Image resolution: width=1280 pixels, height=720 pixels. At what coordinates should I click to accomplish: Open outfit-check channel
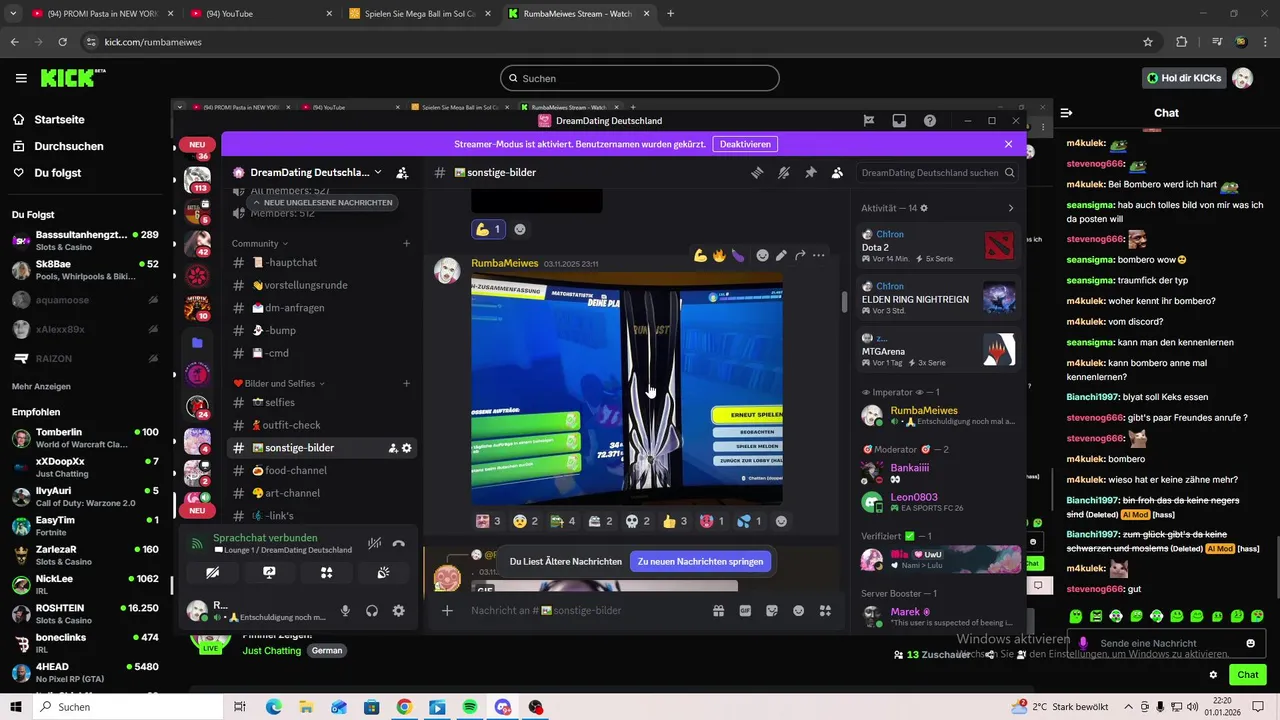tap(322, 425)
